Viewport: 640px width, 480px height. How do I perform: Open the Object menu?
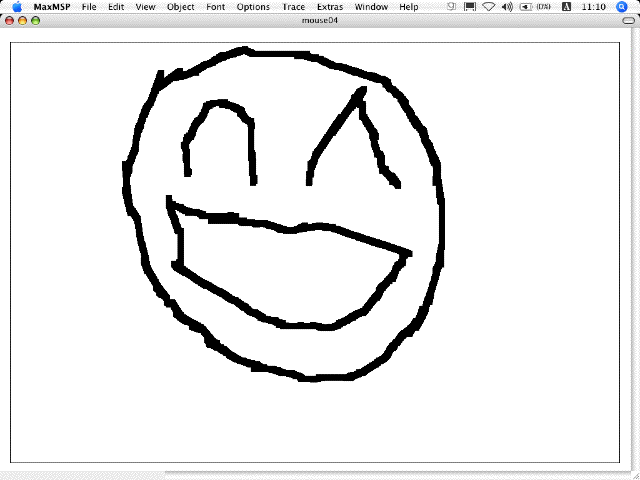[180, 7]
